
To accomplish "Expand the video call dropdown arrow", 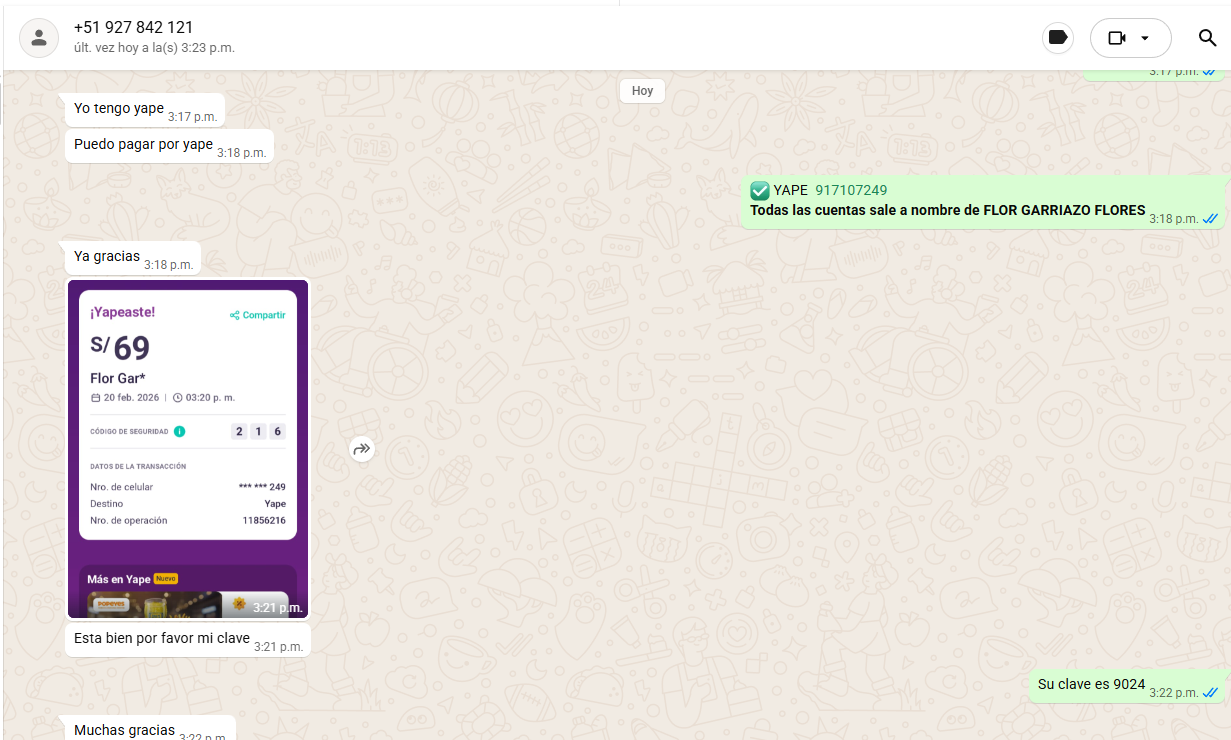I will (1145, 38).
